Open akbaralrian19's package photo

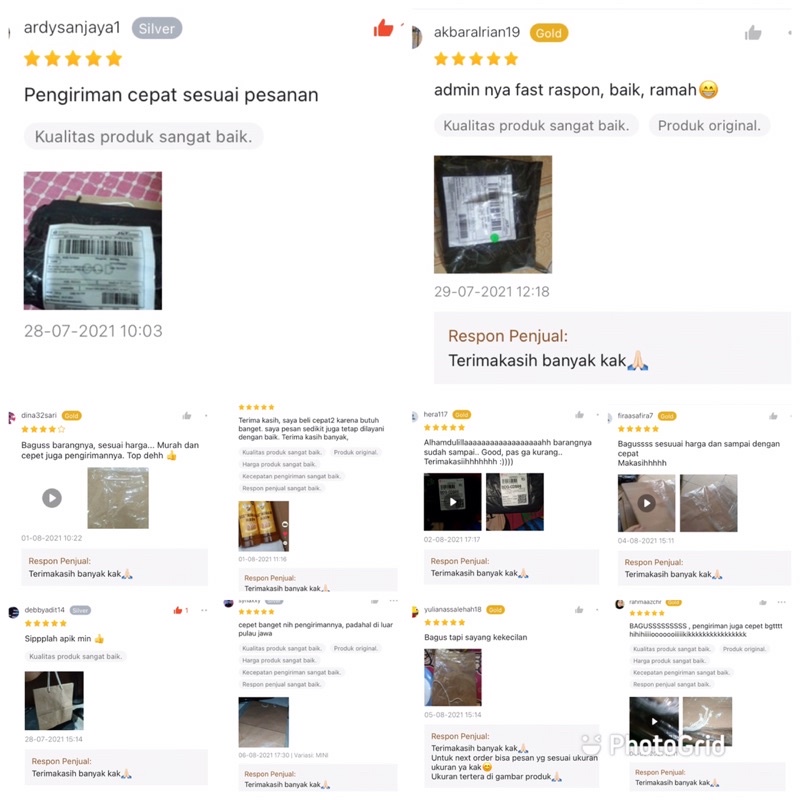493,214
